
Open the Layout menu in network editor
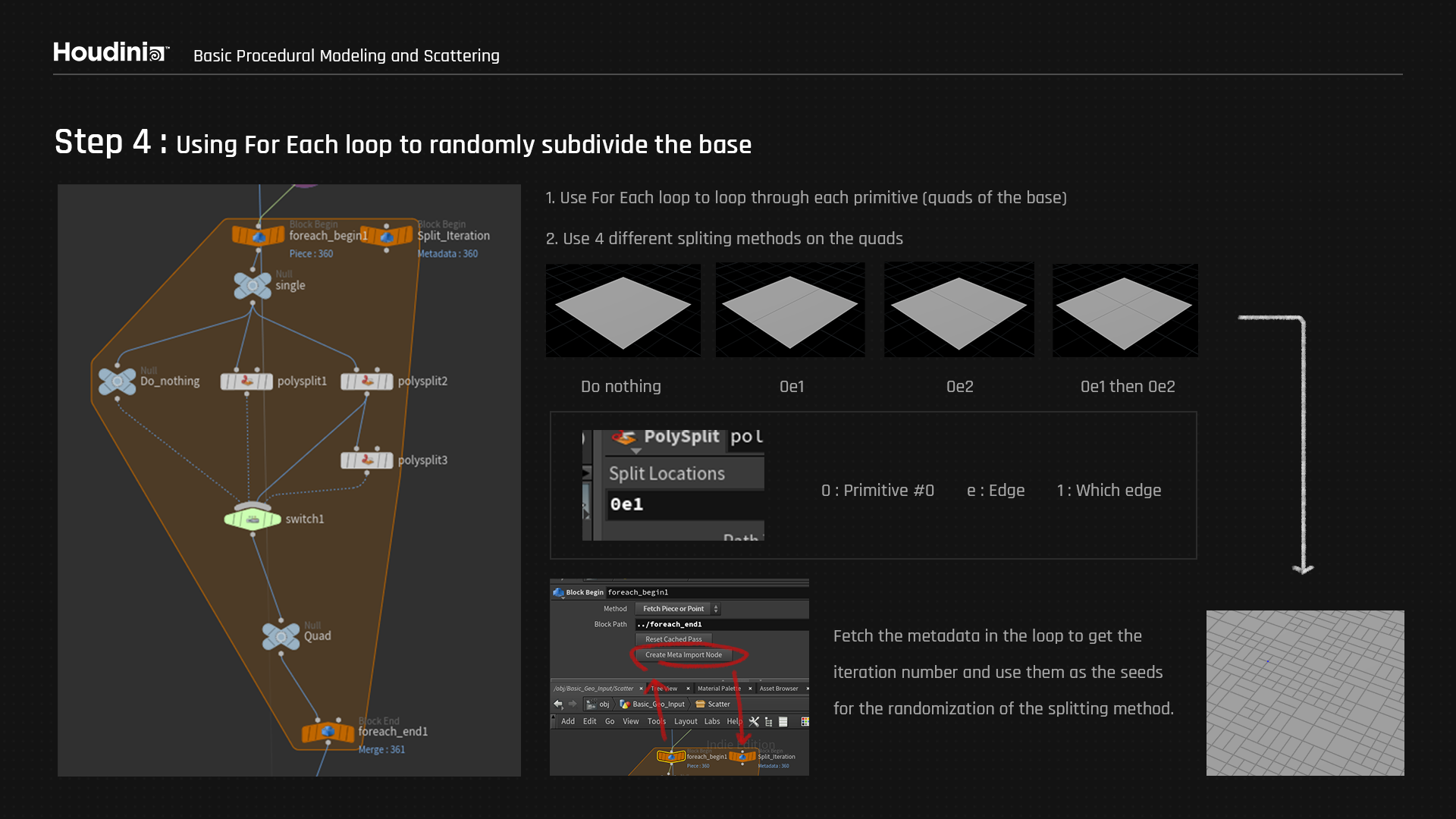pyautogui.click(x=686, y=721)
